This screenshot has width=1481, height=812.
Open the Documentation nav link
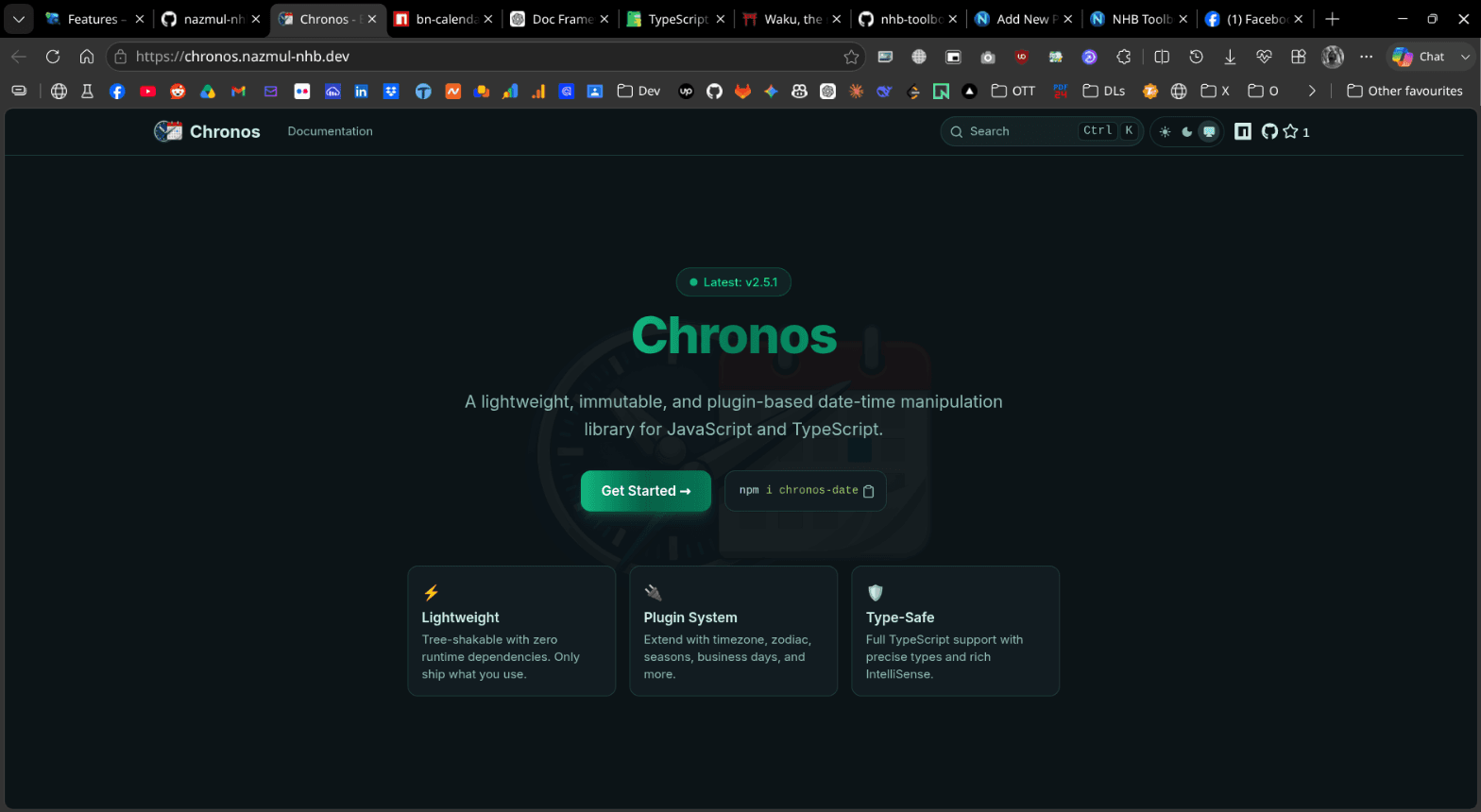[x=330, y=131]
